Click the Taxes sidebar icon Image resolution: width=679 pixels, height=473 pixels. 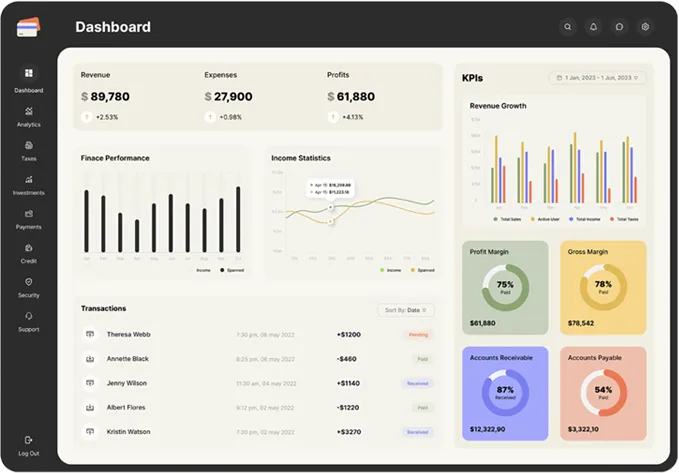tap(29, 146)
